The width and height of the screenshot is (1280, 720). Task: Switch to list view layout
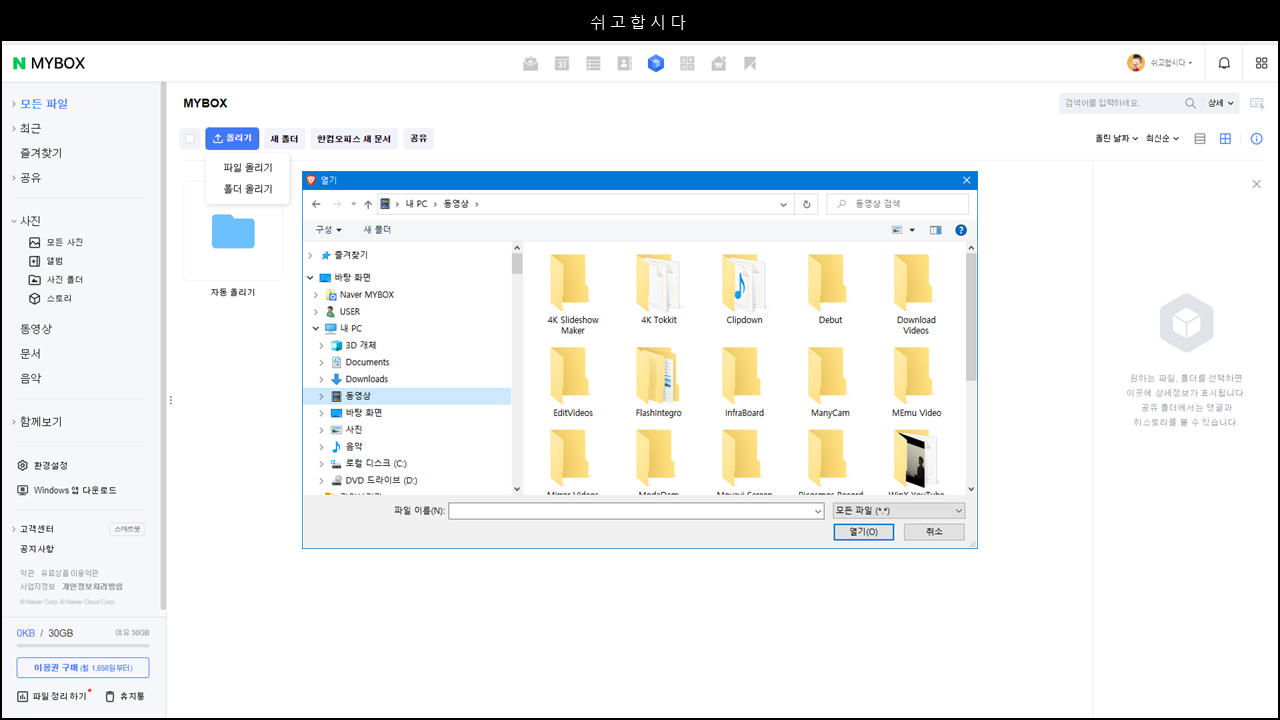[x=1200, y=139]
